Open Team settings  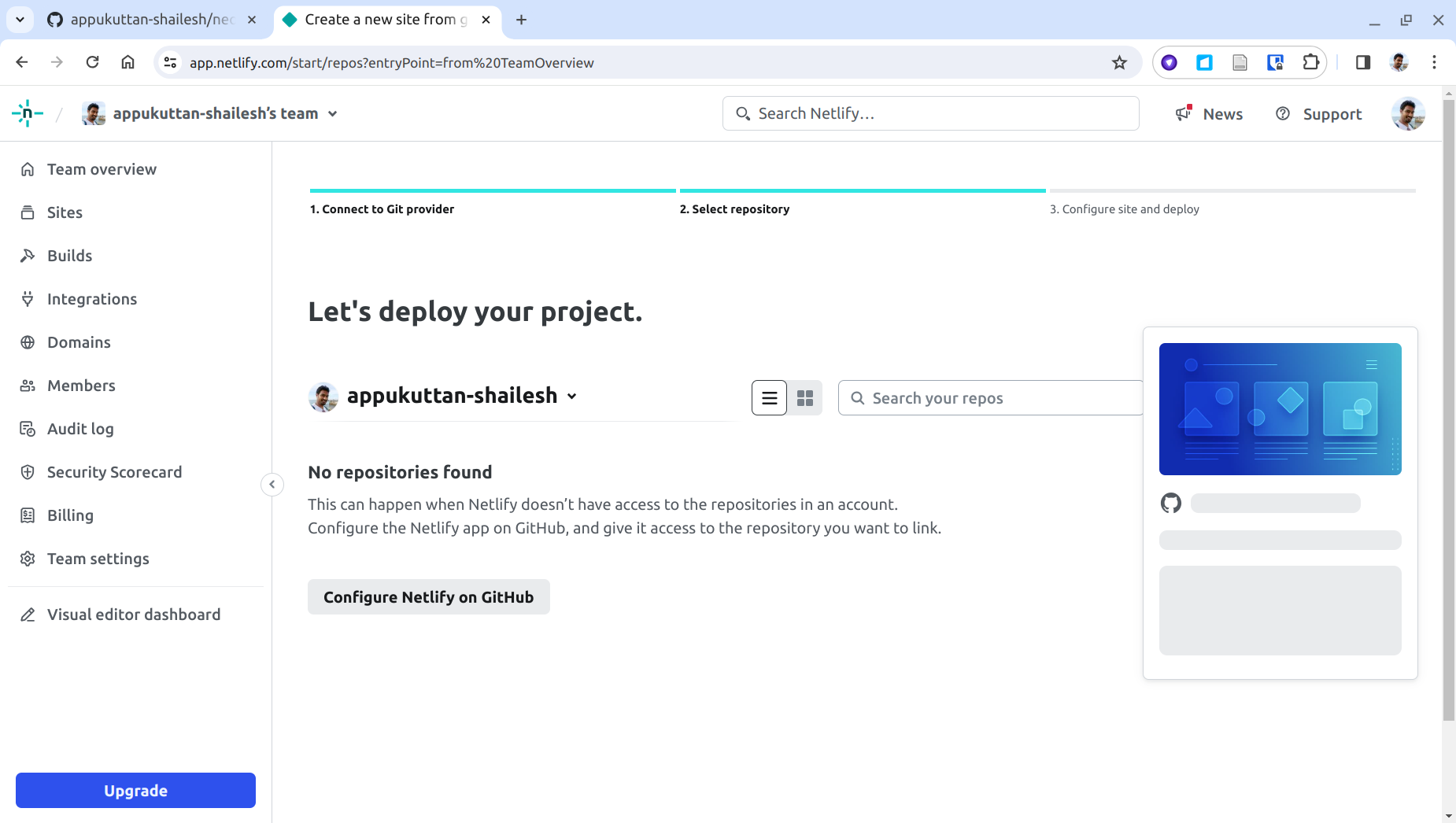(98, 558)
